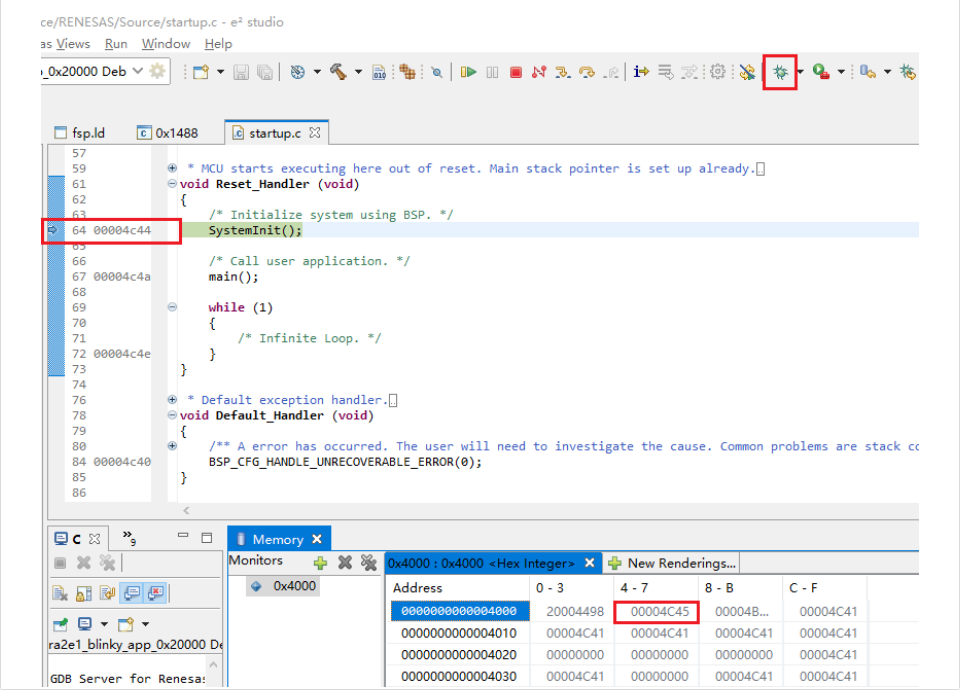Click the Save icon in toolbar
The width and height of the screenshot is (960, 690).
(241, 72)
